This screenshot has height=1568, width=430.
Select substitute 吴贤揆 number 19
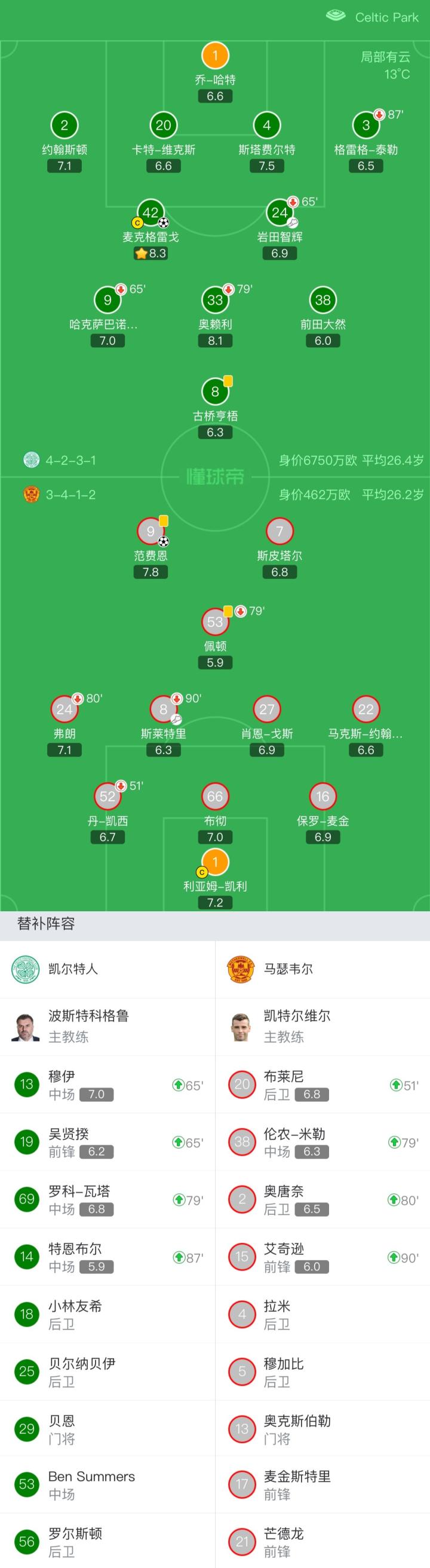pyautogui.click(x=27, y=1142)
